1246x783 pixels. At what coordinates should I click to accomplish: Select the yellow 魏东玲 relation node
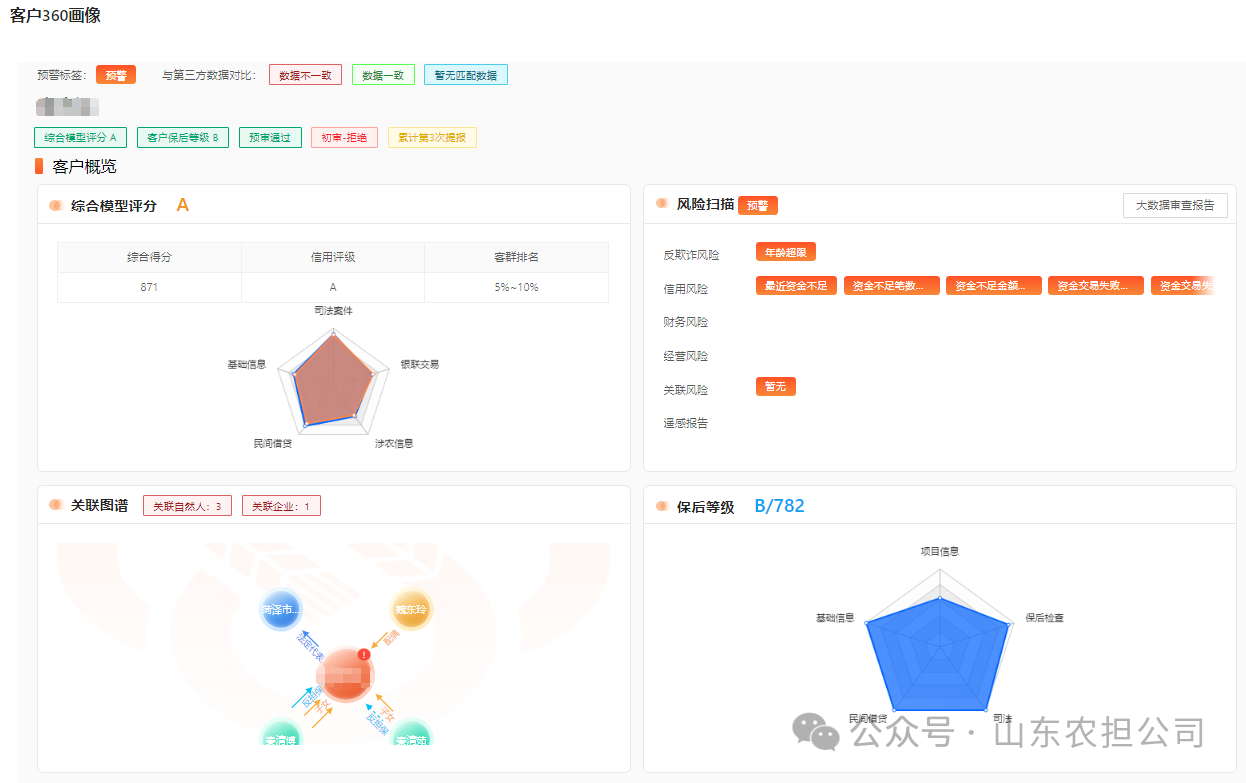coord(411,609)
